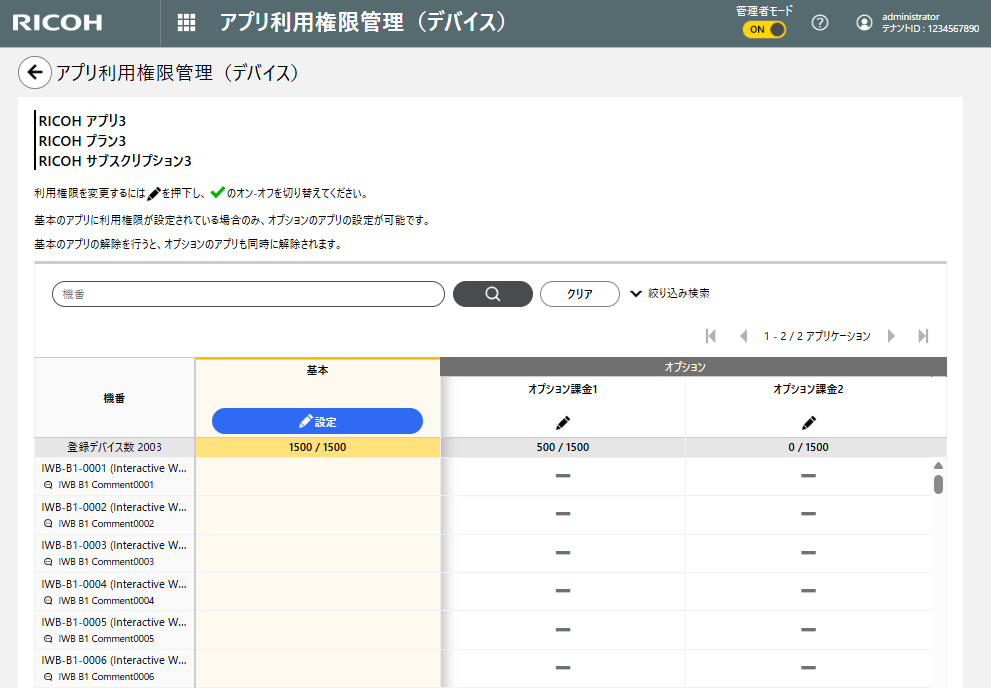Click the back arrow button

coord(35,72)
